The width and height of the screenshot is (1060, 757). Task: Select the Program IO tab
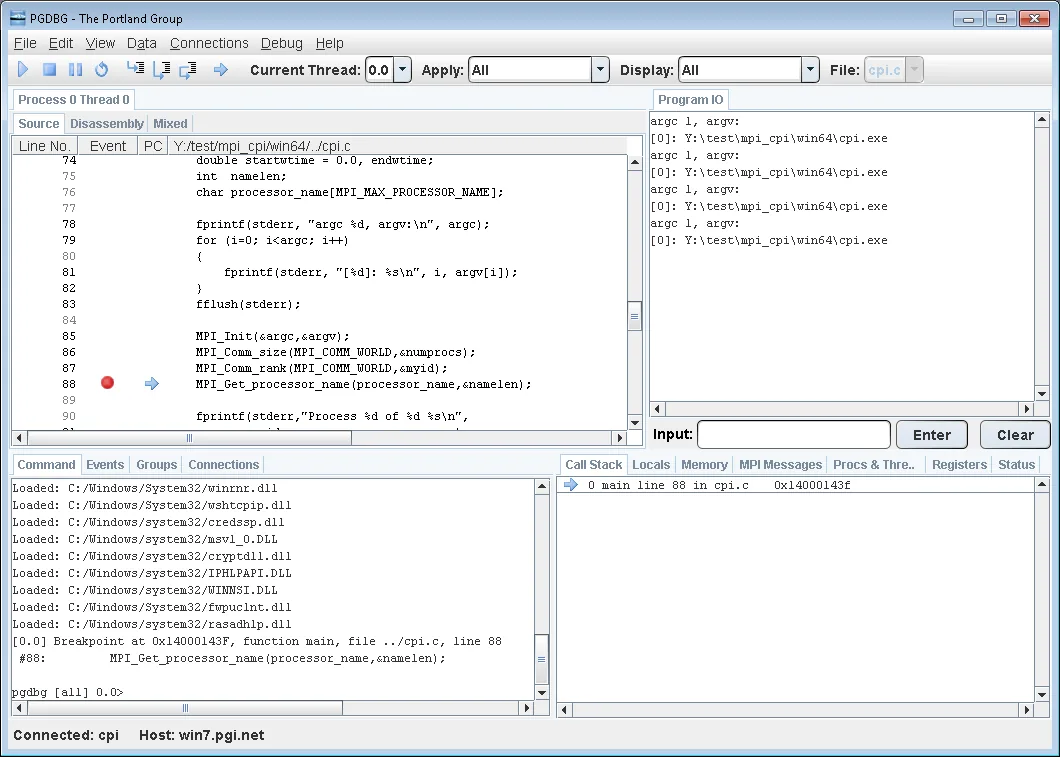[690, 99]
